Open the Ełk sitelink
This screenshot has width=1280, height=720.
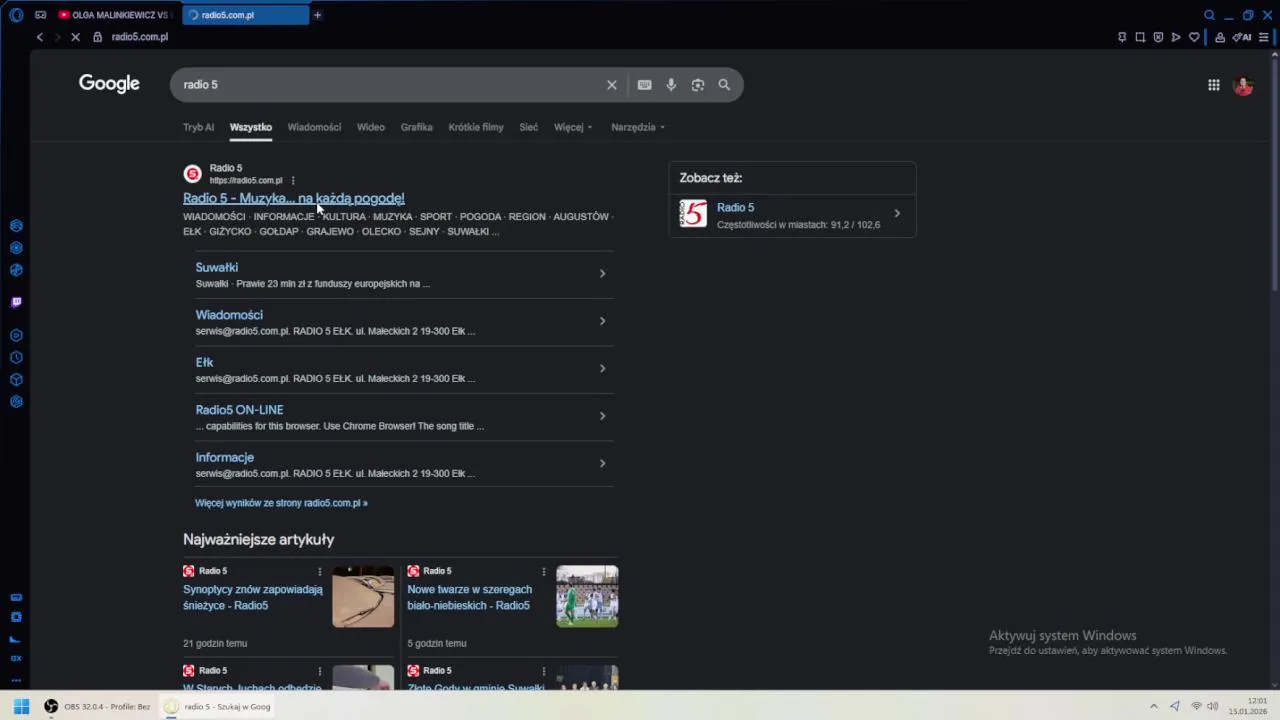[204, 362]
